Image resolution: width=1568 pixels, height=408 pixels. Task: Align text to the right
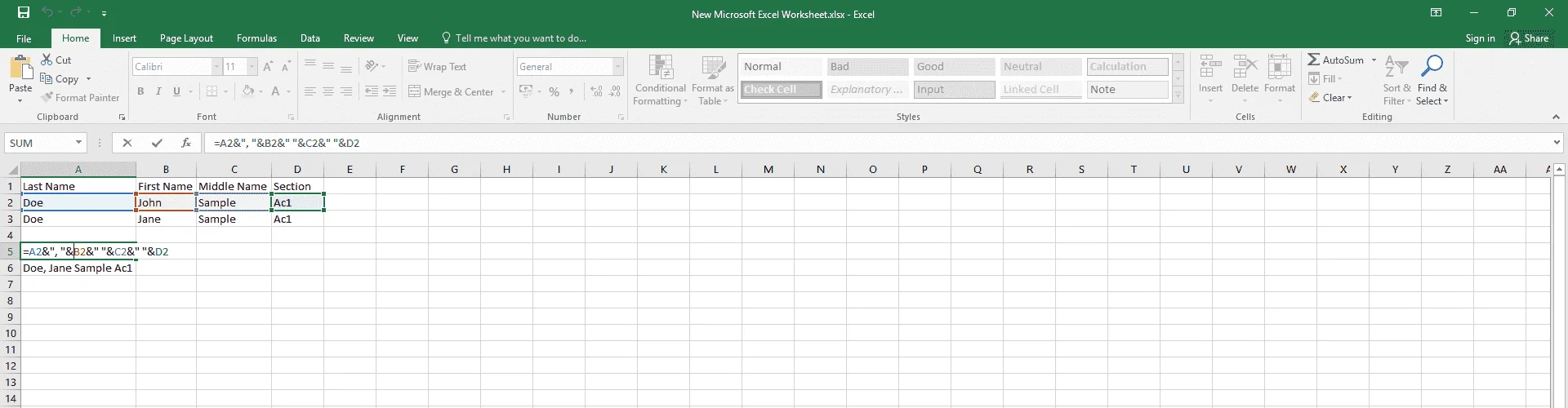pos(345,91)
